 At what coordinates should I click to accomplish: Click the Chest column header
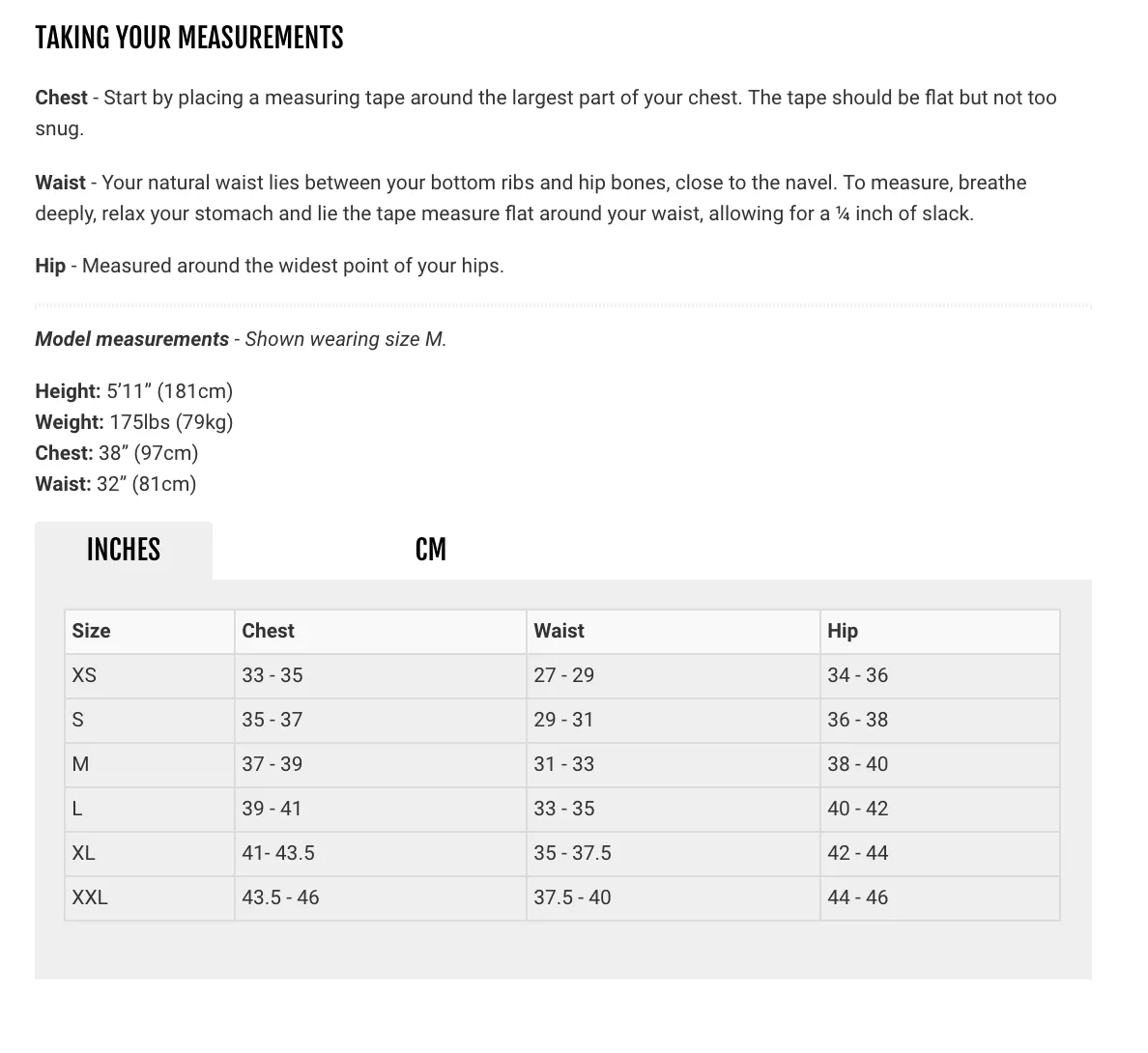(268, 631)
